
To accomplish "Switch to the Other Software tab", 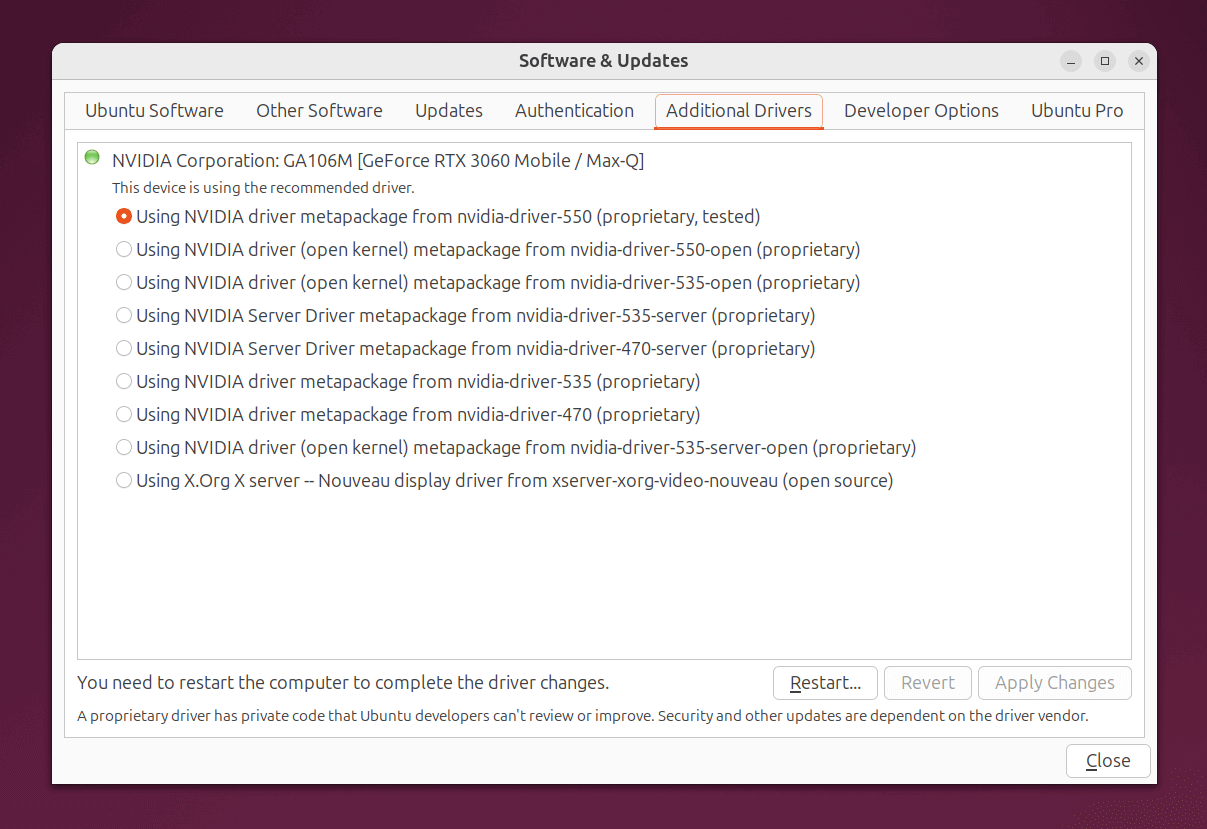I will [319, 111].
